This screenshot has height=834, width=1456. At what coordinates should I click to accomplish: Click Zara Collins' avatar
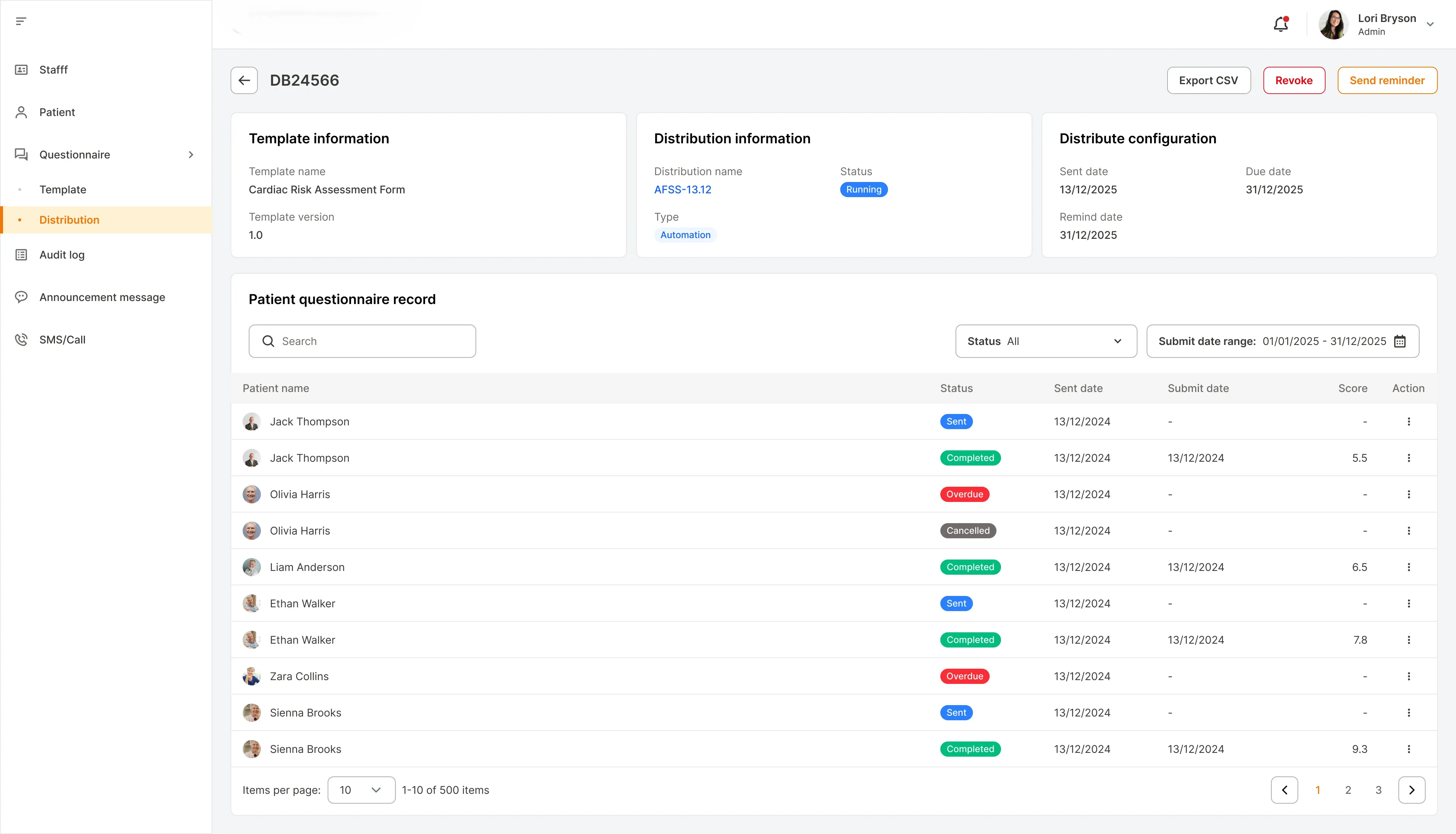click(251, 676)
